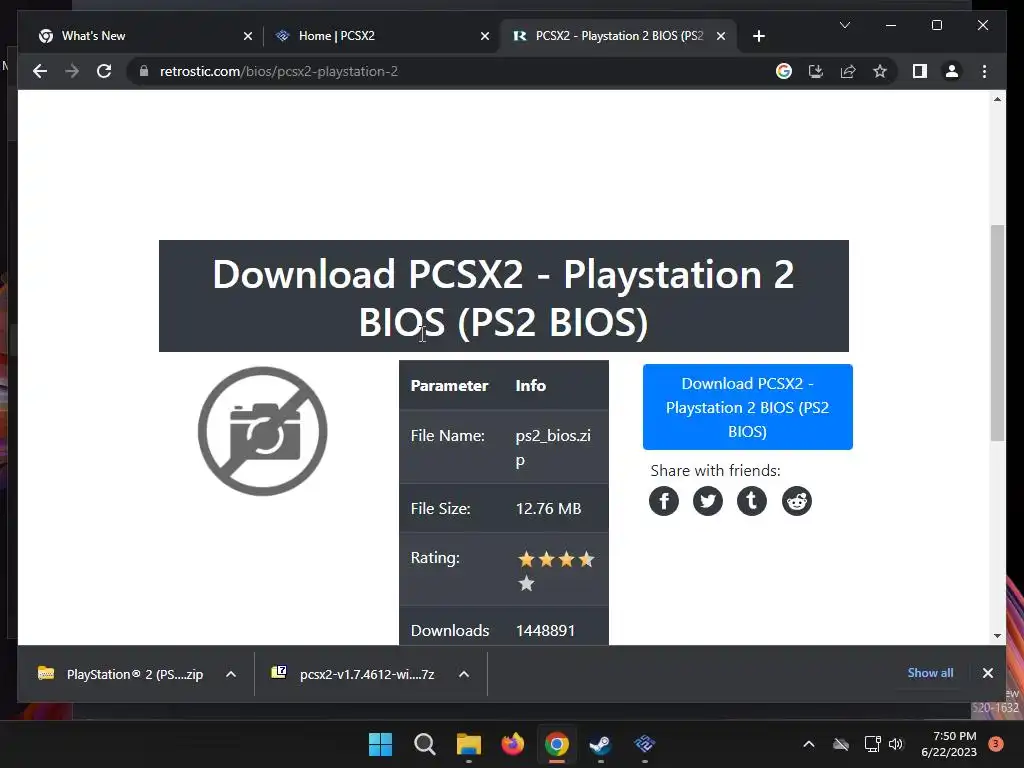Show all downloads
The height and width of the screenshot is (768, 1024).
coord(930,673)
